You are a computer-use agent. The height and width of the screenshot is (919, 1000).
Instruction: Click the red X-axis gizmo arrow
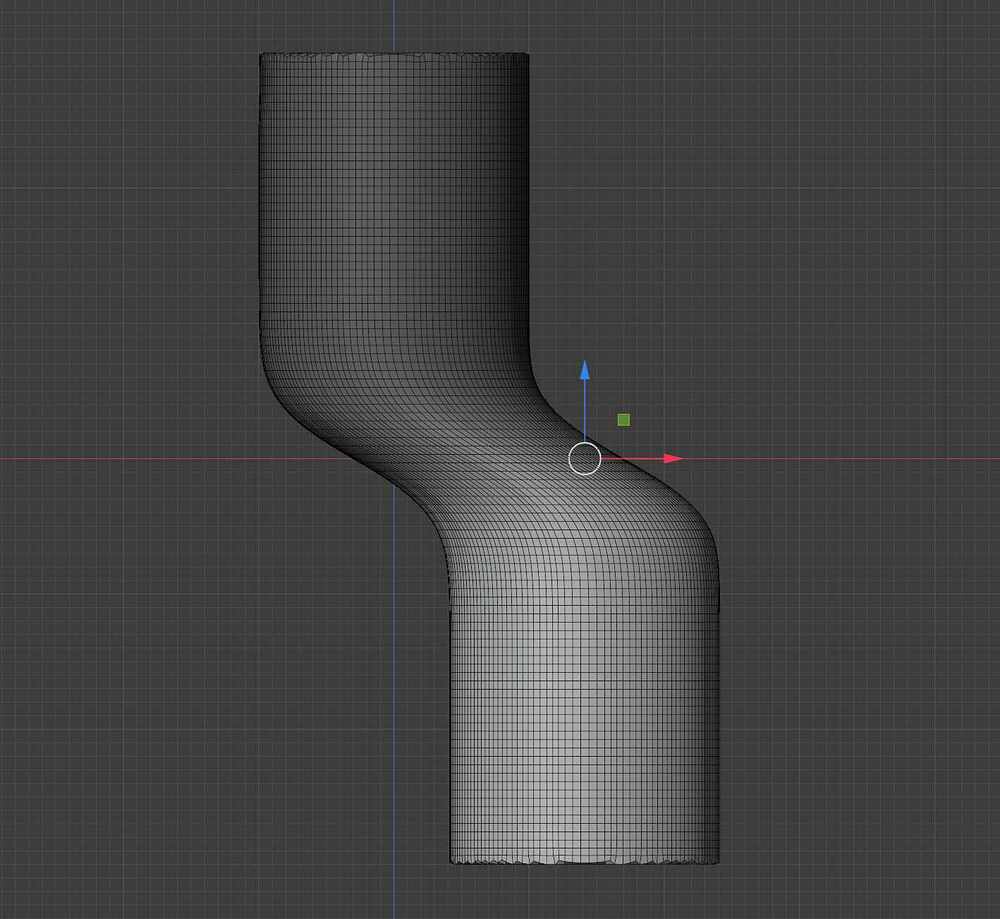click(x=642, y=458)
